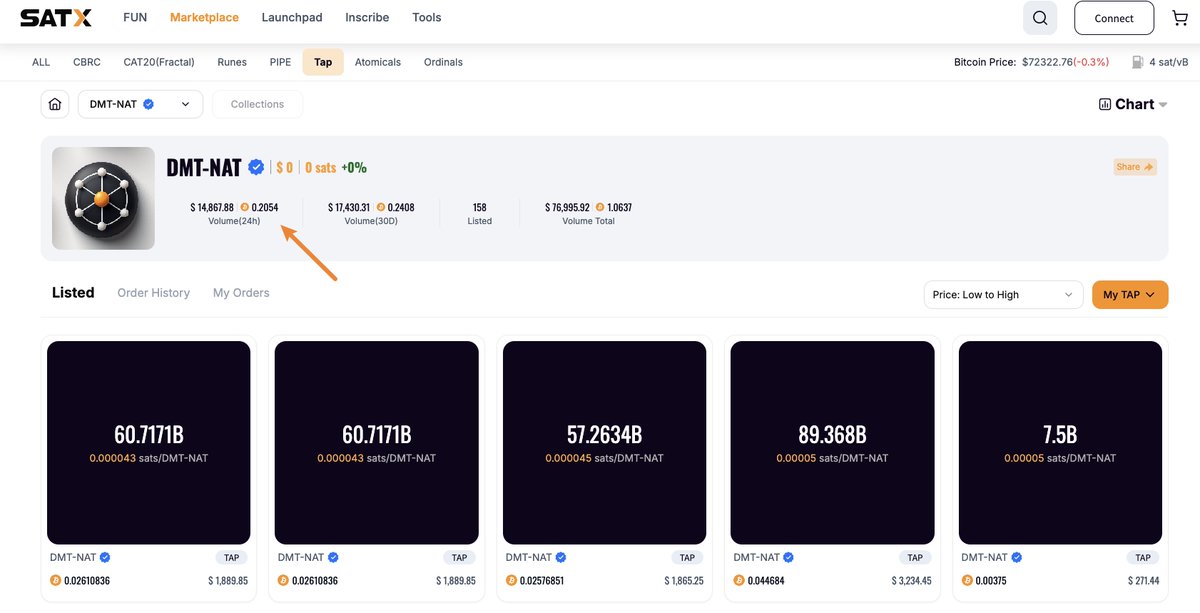Click Bitcoin icon next to 1.0637
The width and height of the screenshot is (1200, 613).
tap(598, 208)
